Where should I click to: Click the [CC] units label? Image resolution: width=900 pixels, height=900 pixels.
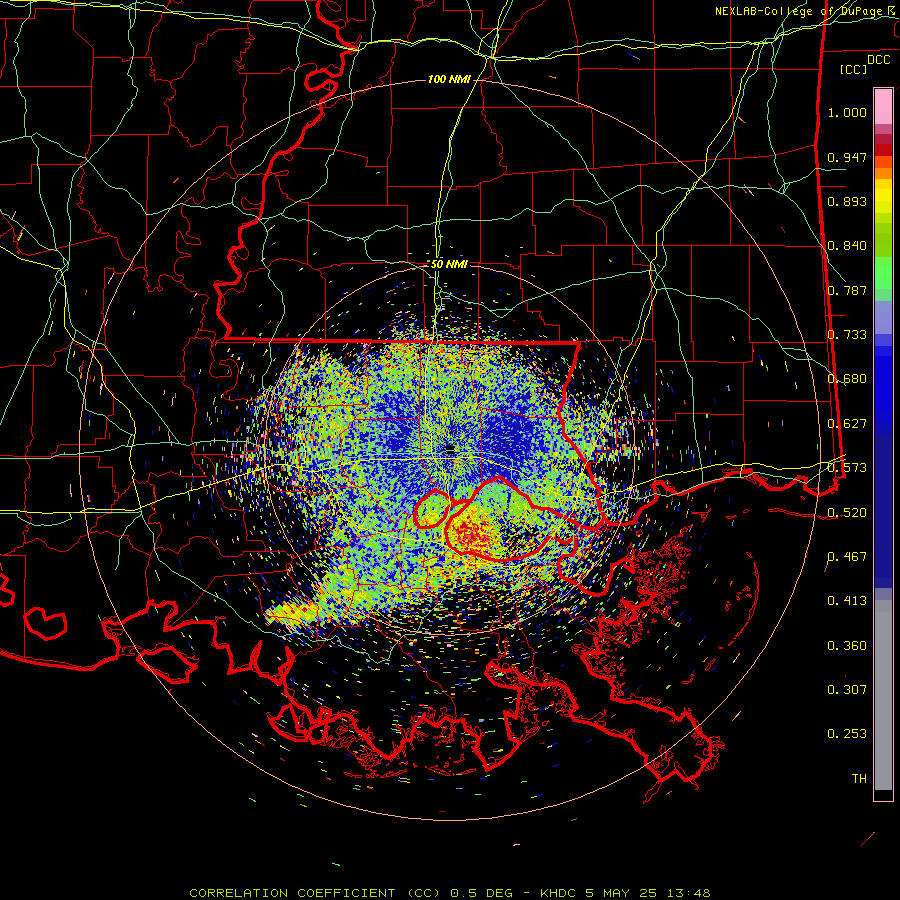(853, 69)
